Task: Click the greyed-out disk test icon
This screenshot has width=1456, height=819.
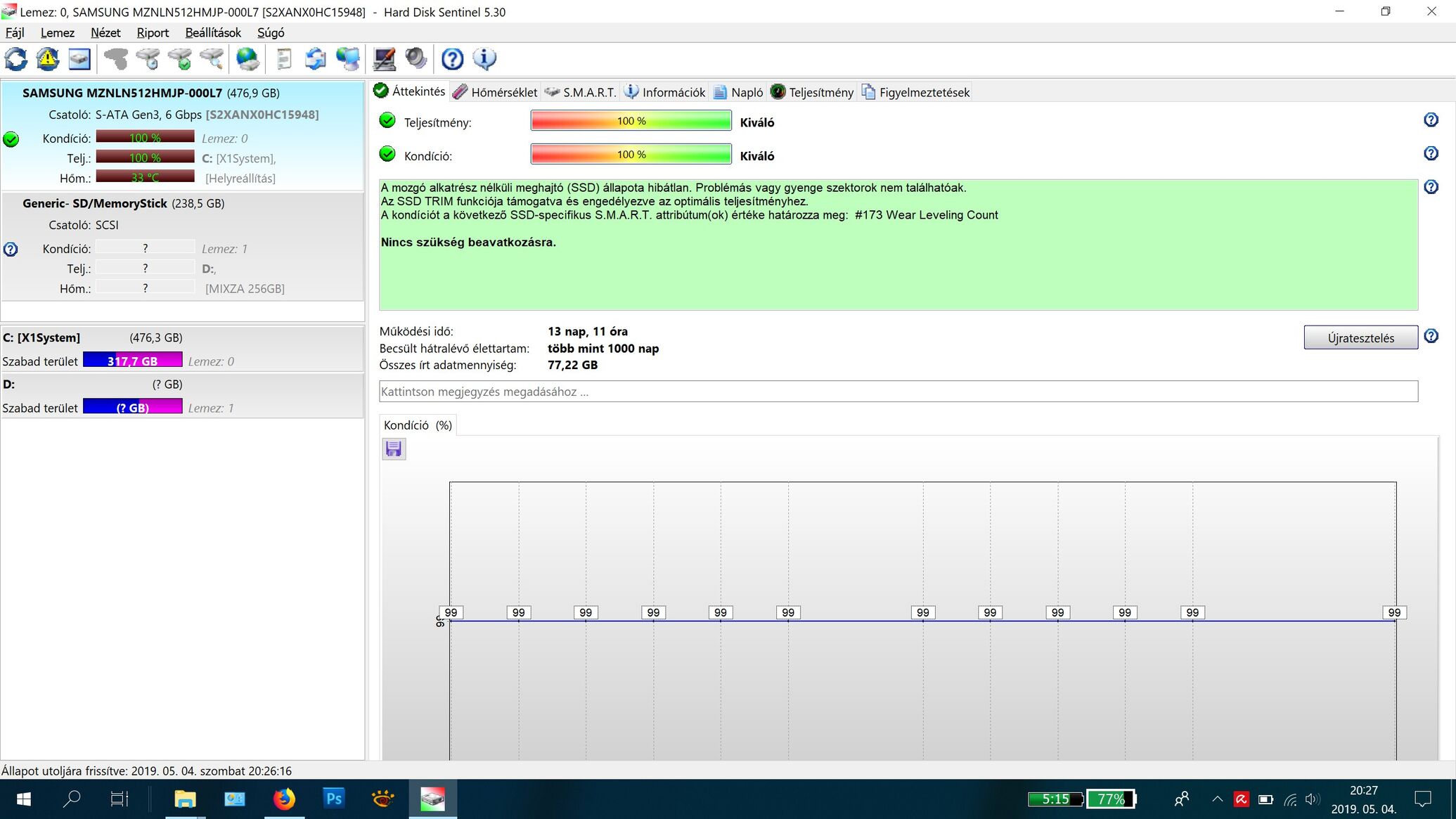Action: pyautogui.click(x=116, y=59)
